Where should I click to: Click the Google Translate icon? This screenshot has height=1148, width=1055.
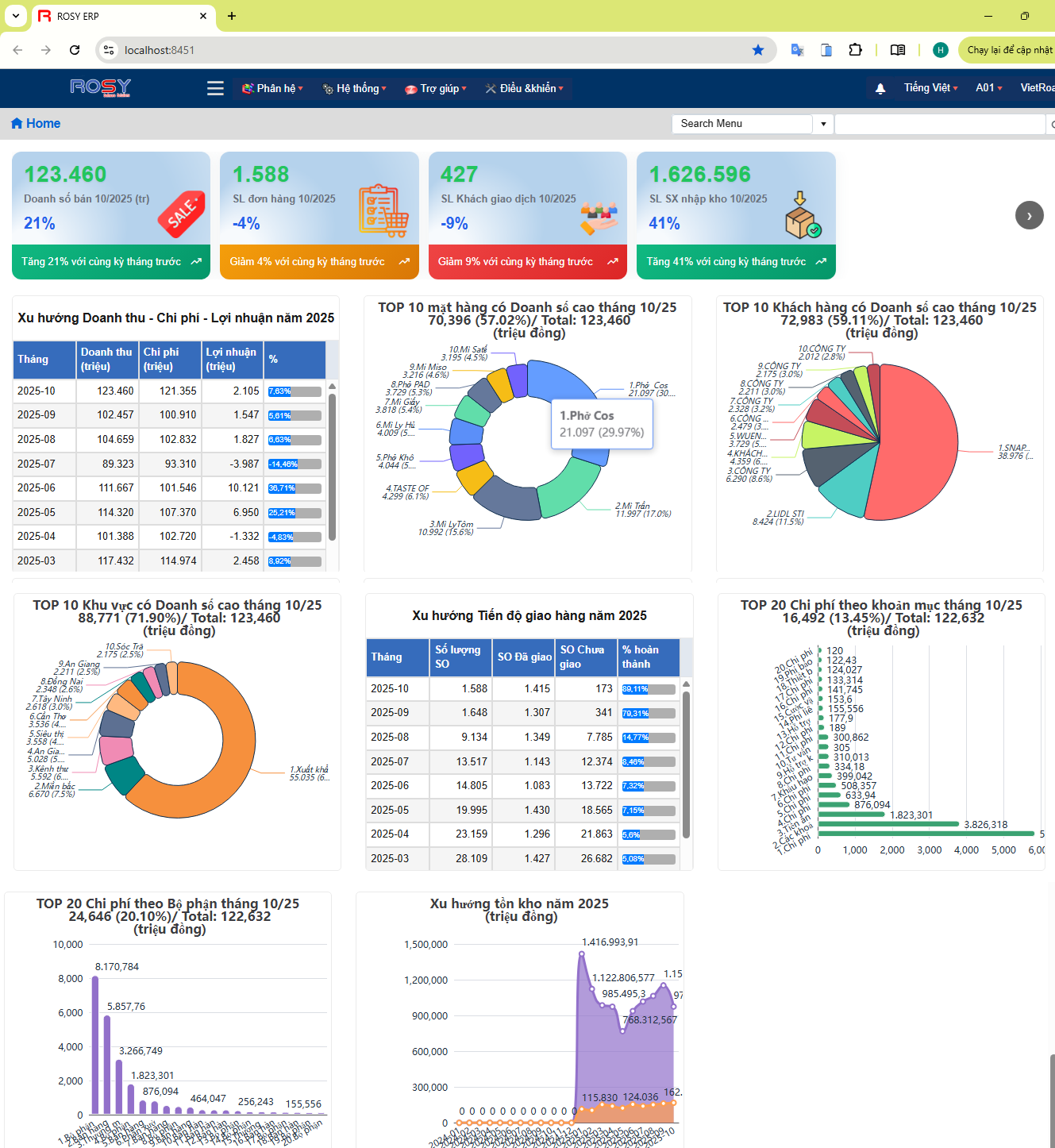pyautogui.click(x=797, y=50)
